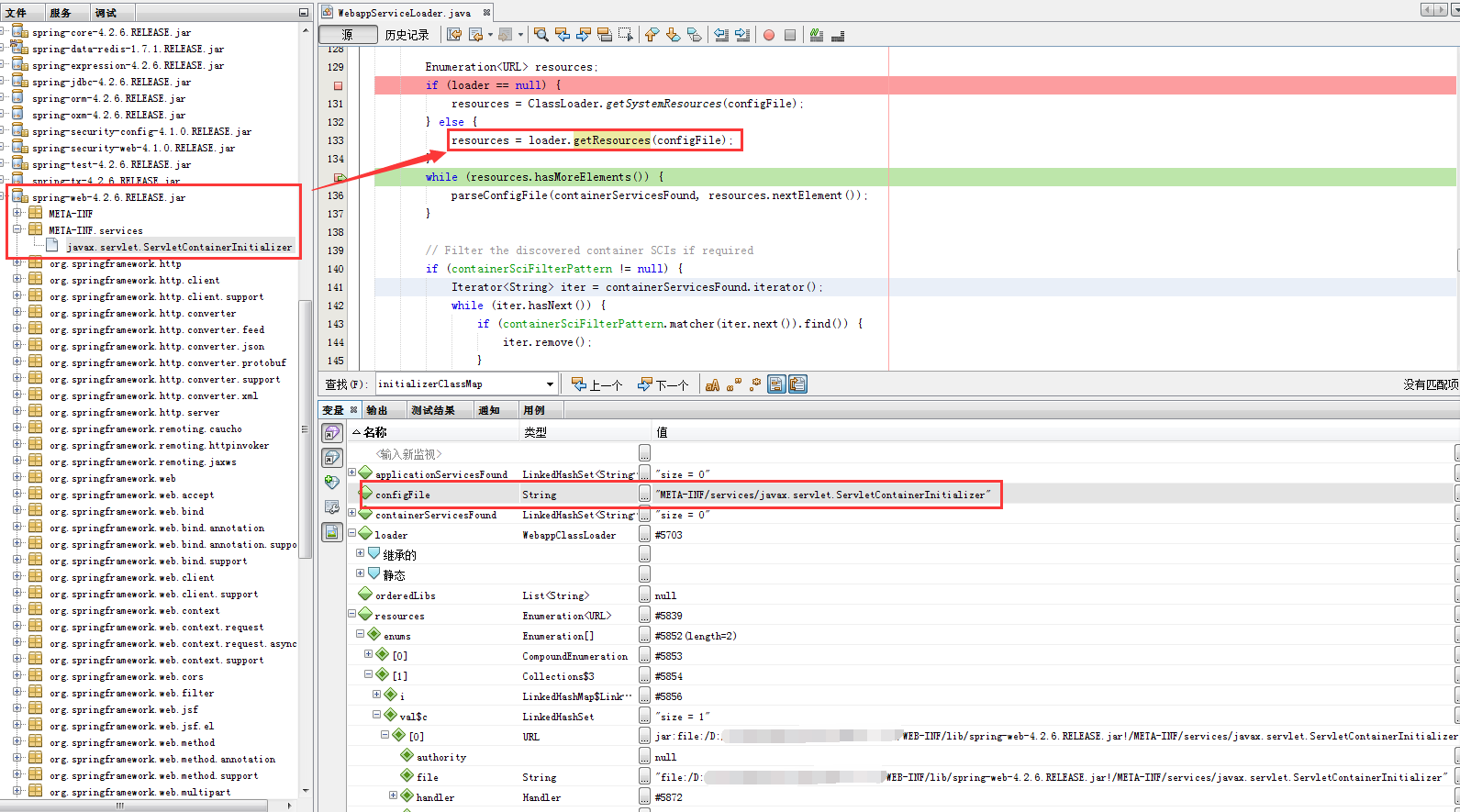Click the file tree horizontal scrollbar
The image size is (1460, 812).
(136, 806)
